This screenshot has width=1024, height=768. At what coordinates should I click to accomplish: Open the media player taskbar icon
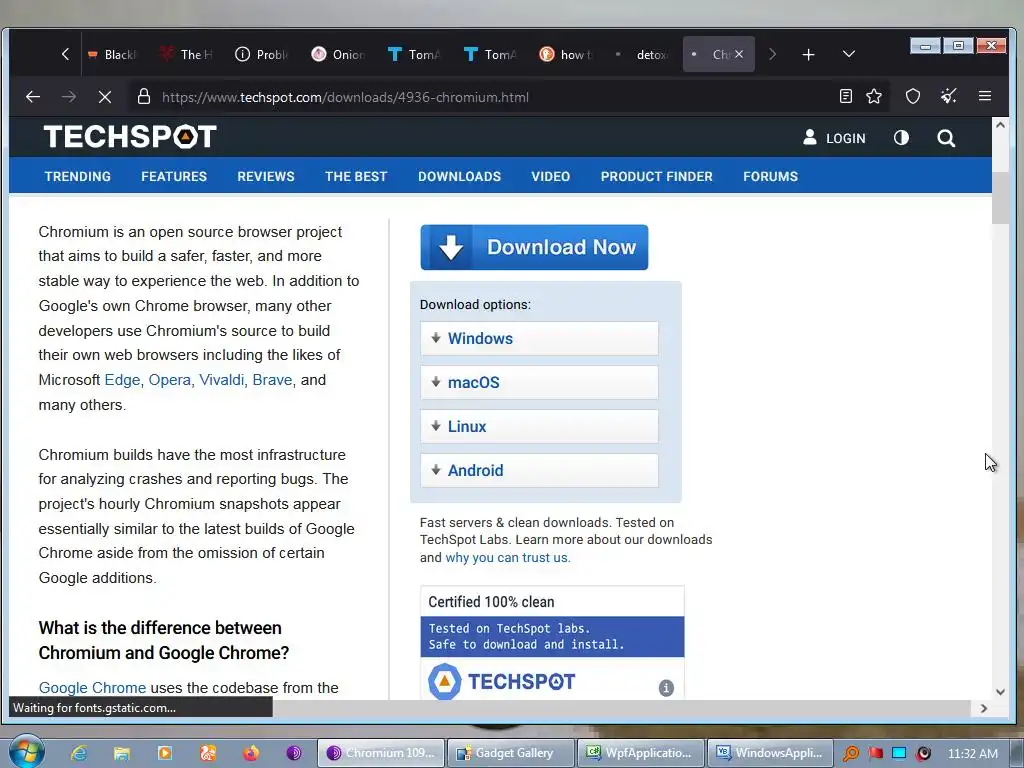point(165,753)
